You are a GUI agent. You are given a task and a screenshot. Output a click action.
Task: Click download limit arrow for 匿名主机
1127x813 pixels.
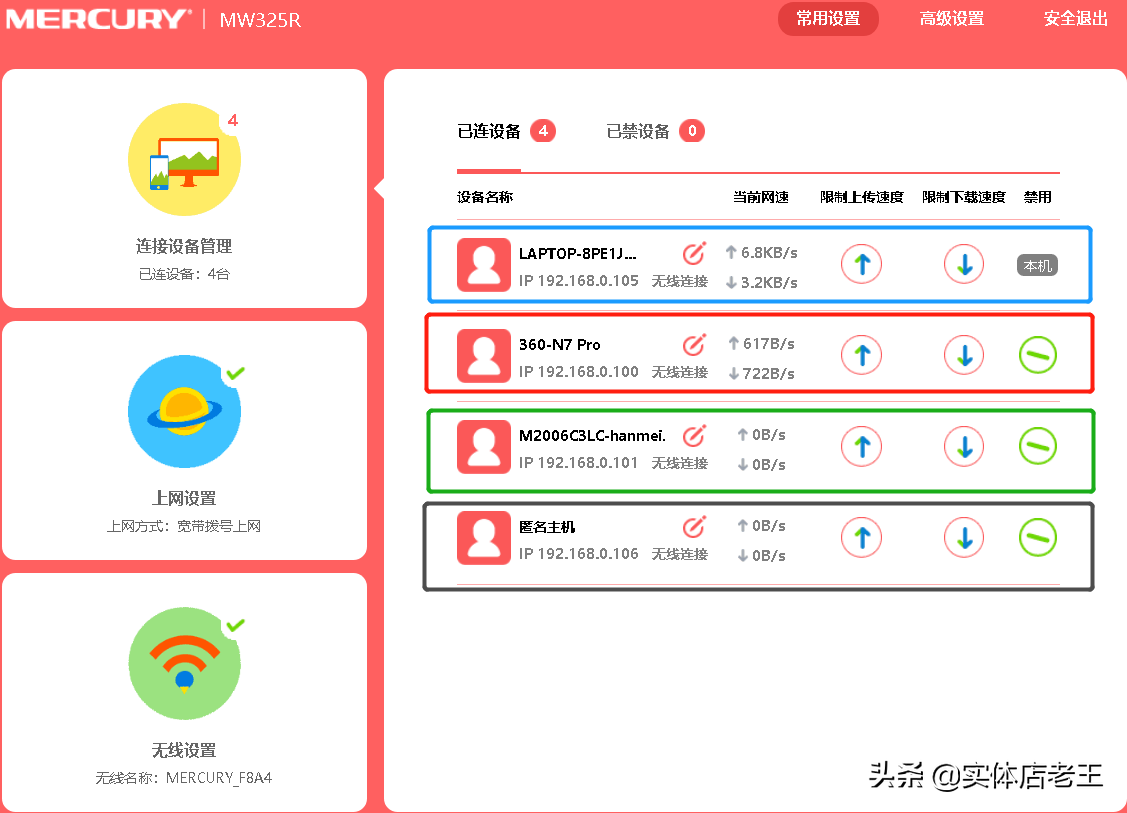coord(963,537)
